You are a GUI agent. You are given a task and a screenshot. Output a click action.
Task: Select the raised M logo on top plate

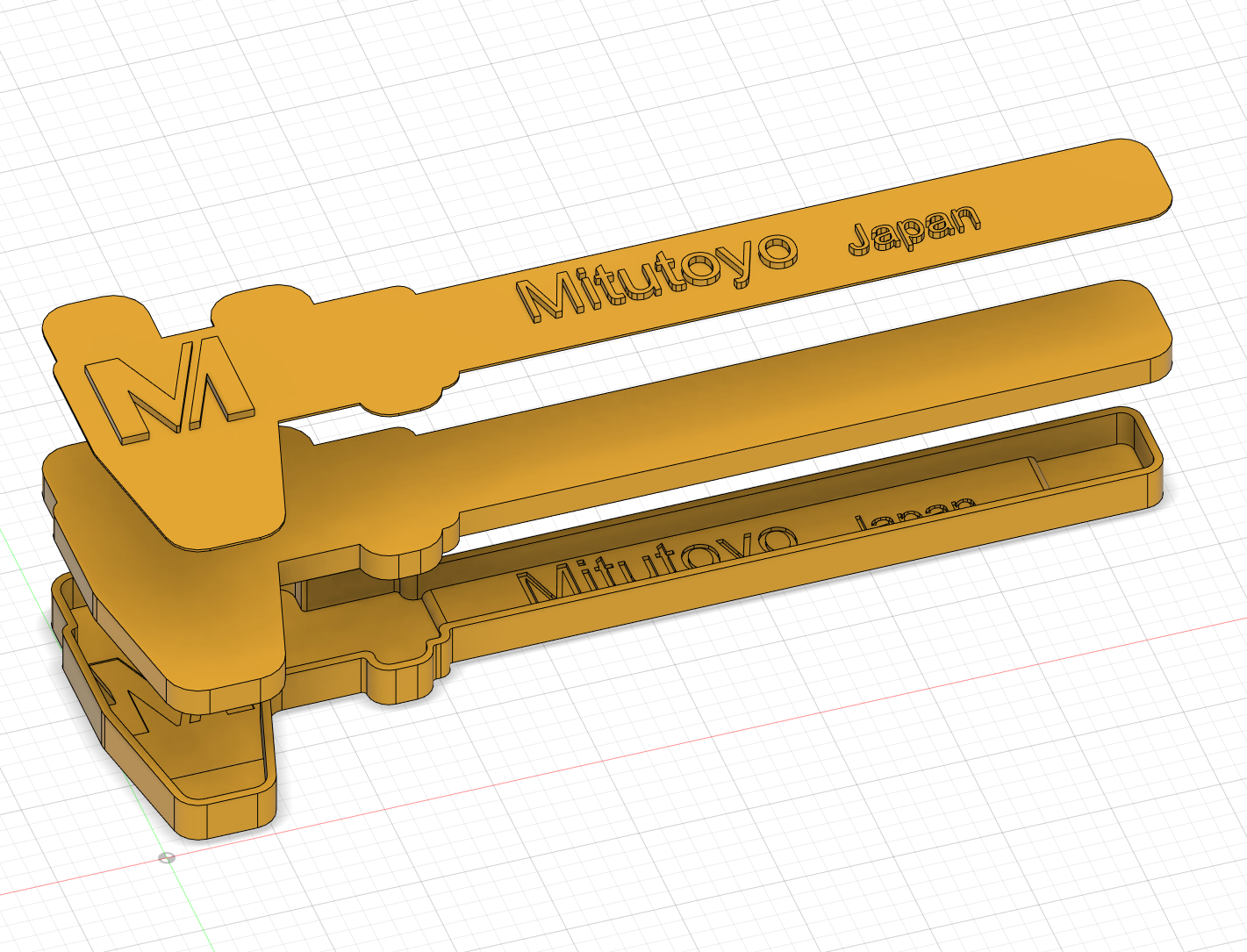(x=168, y=397)
